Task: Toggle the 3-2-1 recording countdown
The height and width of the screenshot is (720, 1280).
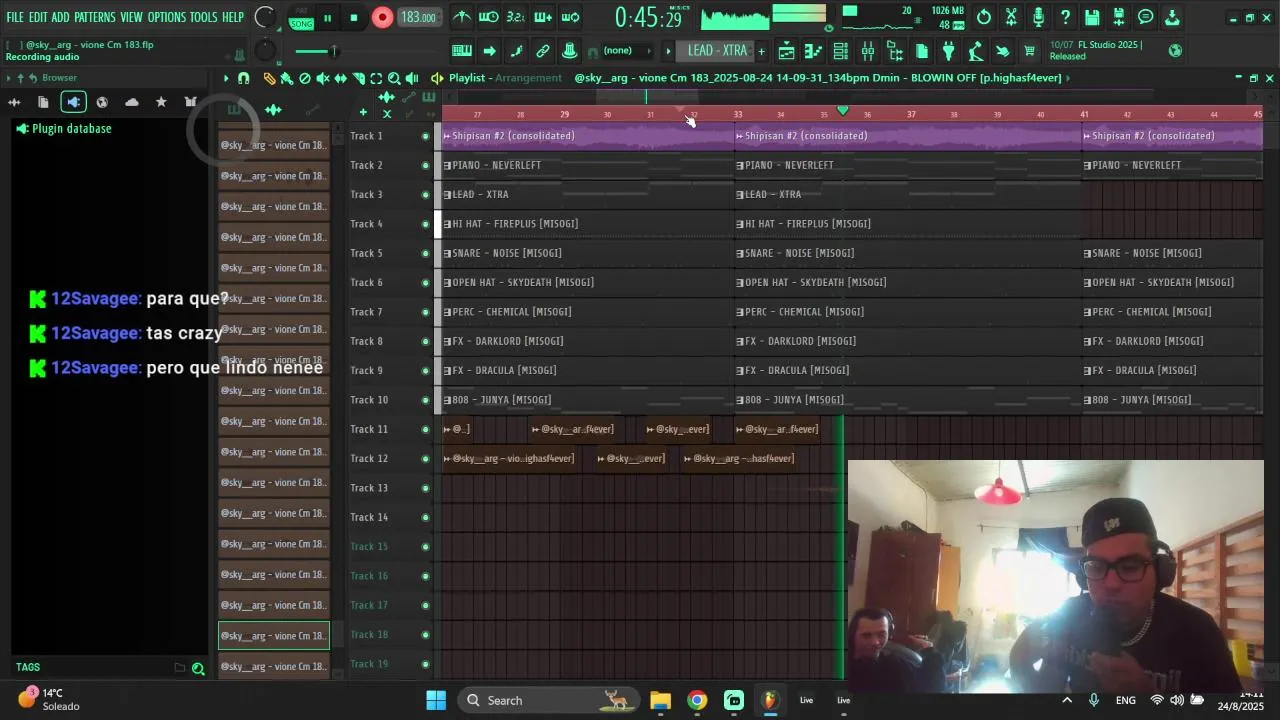Action: (516, 17)
